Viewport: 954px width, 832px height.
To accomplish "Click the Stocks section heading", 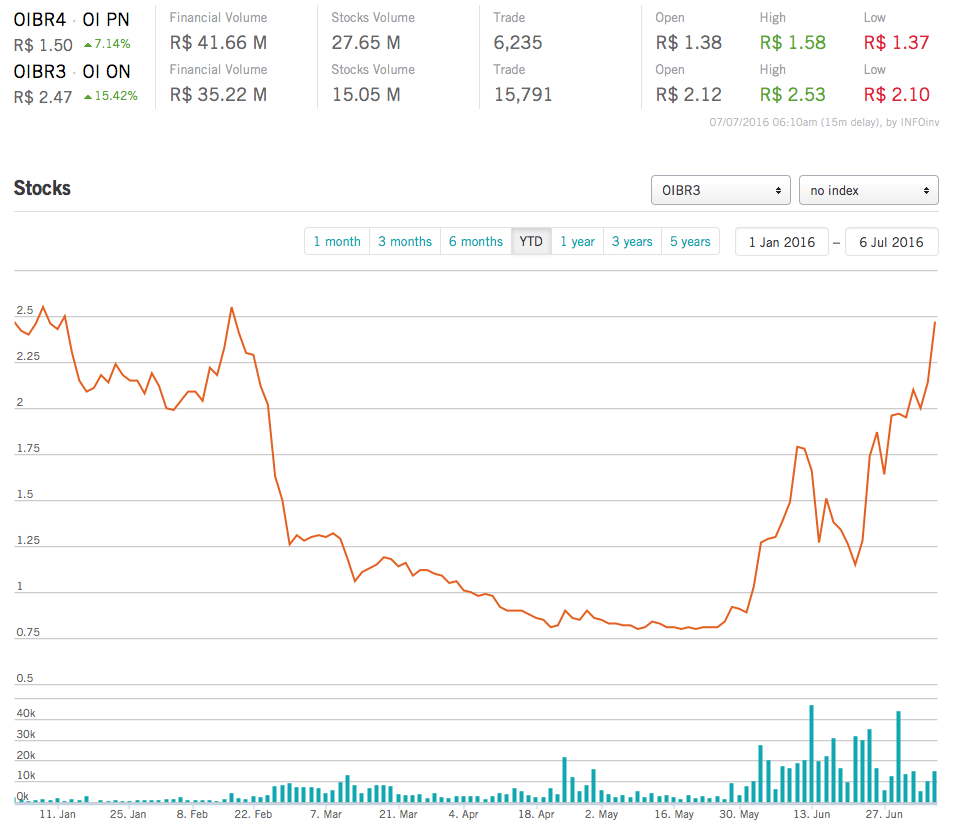I will [42, 188].
